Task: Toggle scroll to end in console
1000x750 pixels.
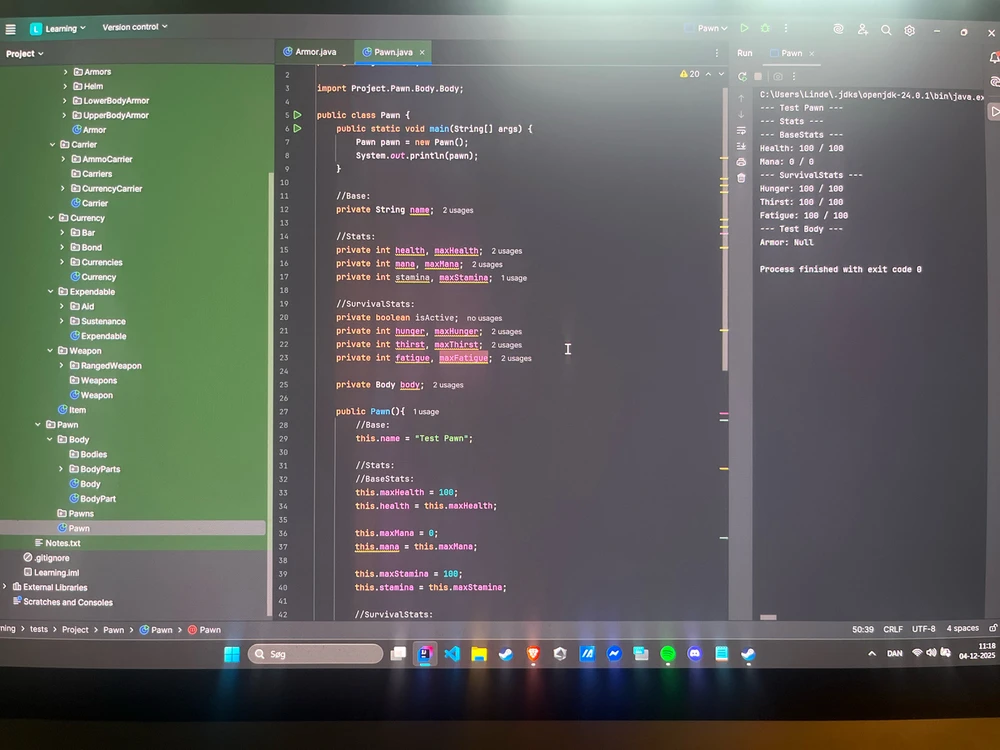Action: pyautogui.click(x=741, y=146)
